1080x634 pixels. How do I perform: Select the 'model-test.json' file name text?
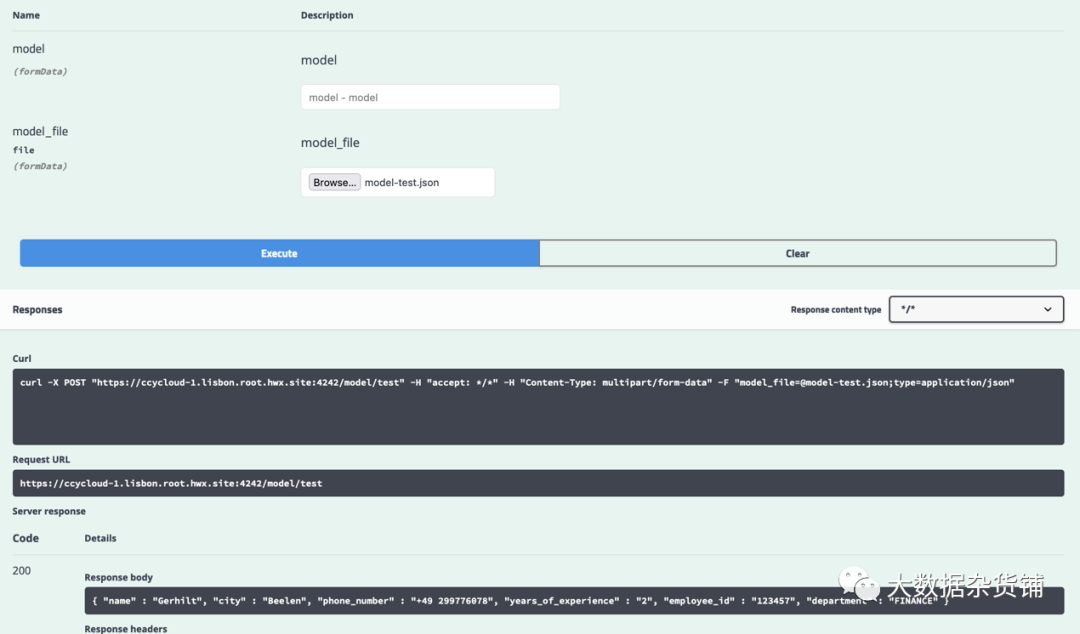[402, 183]
